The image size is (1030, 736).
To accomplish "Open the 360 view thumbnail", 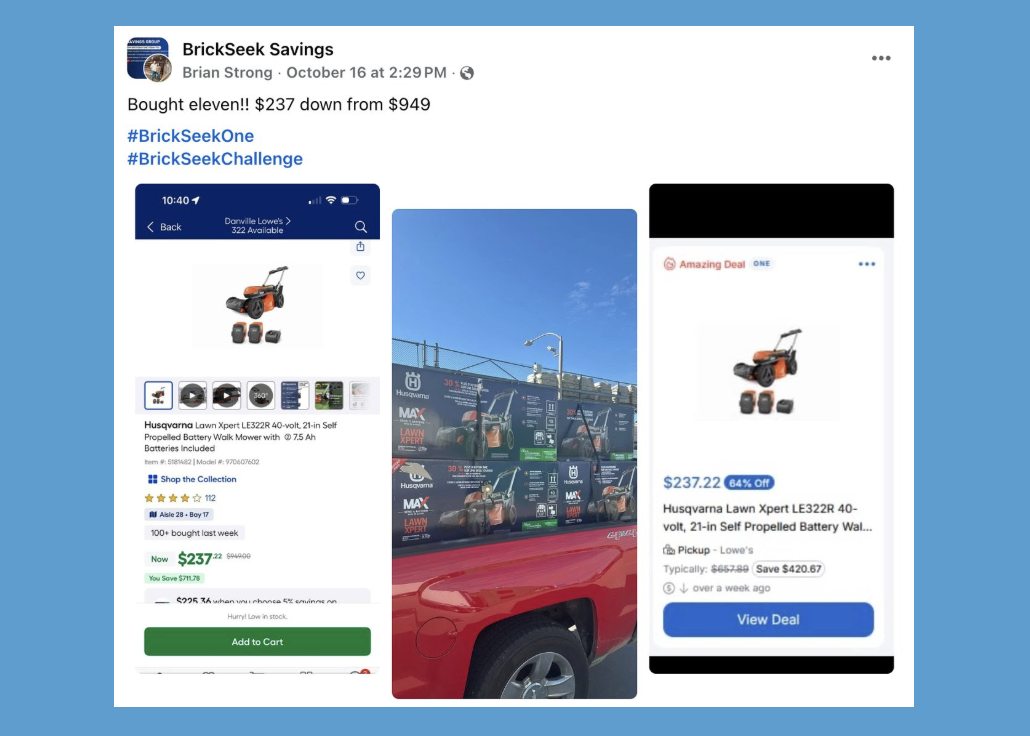I will pos(261,396).
